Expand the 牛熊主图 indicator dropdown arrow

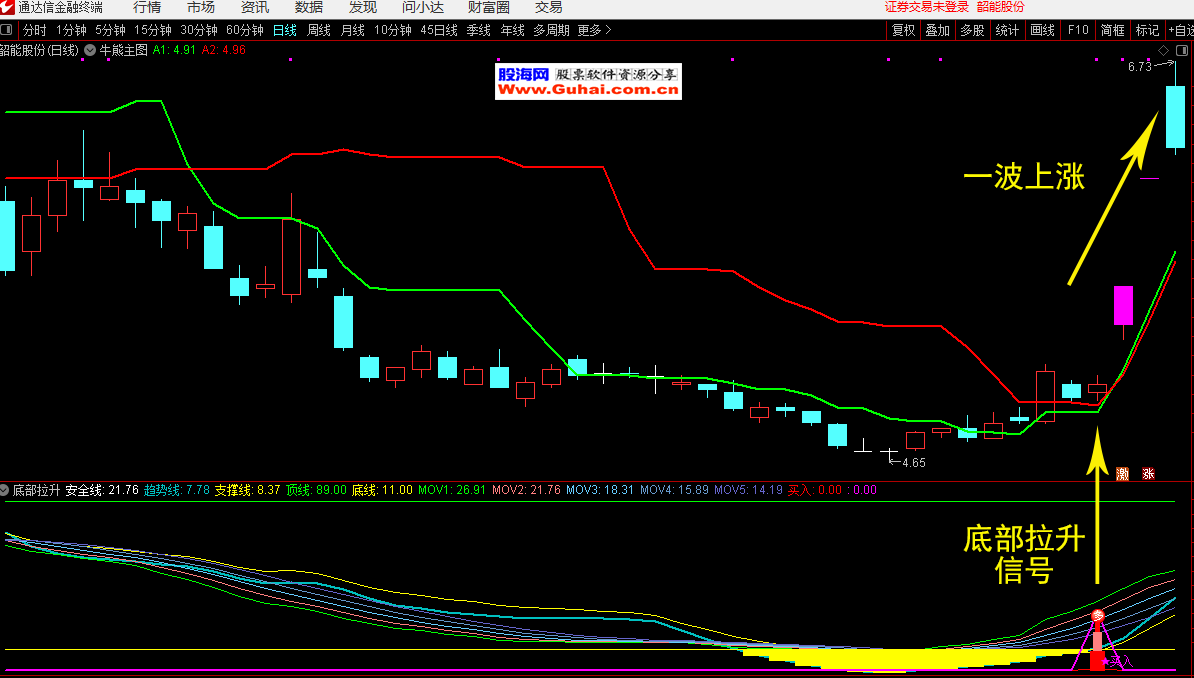tap(90, 49)
